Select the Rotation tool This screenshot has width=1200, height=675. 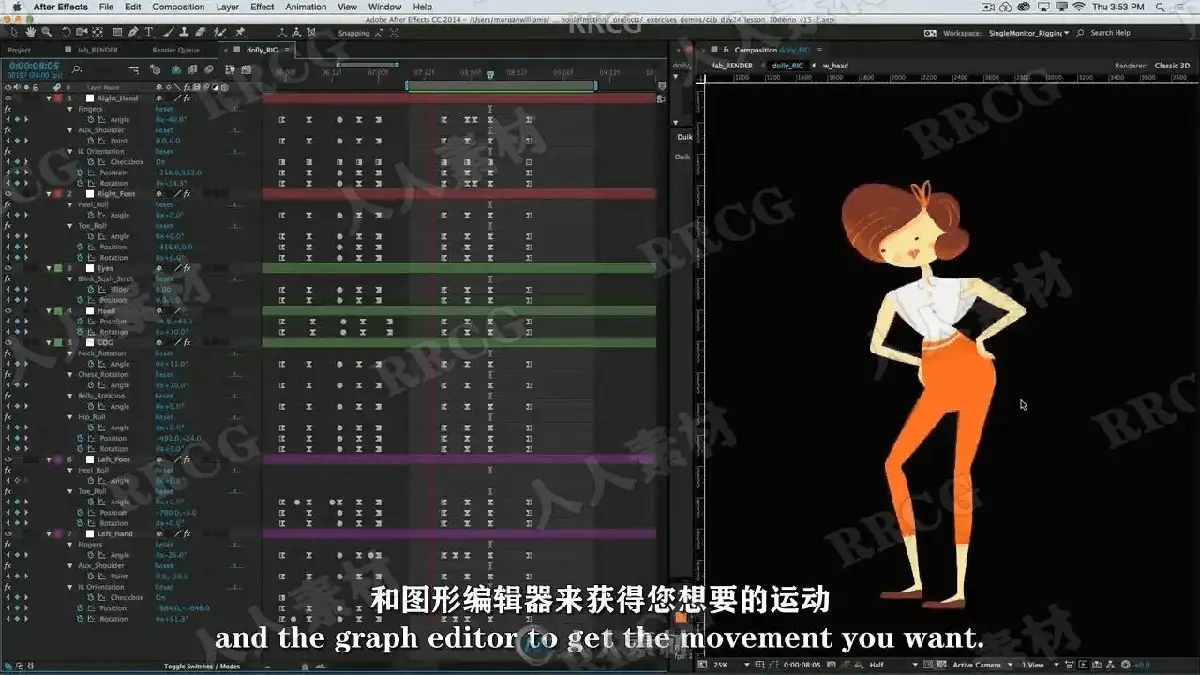coord(65,33)
